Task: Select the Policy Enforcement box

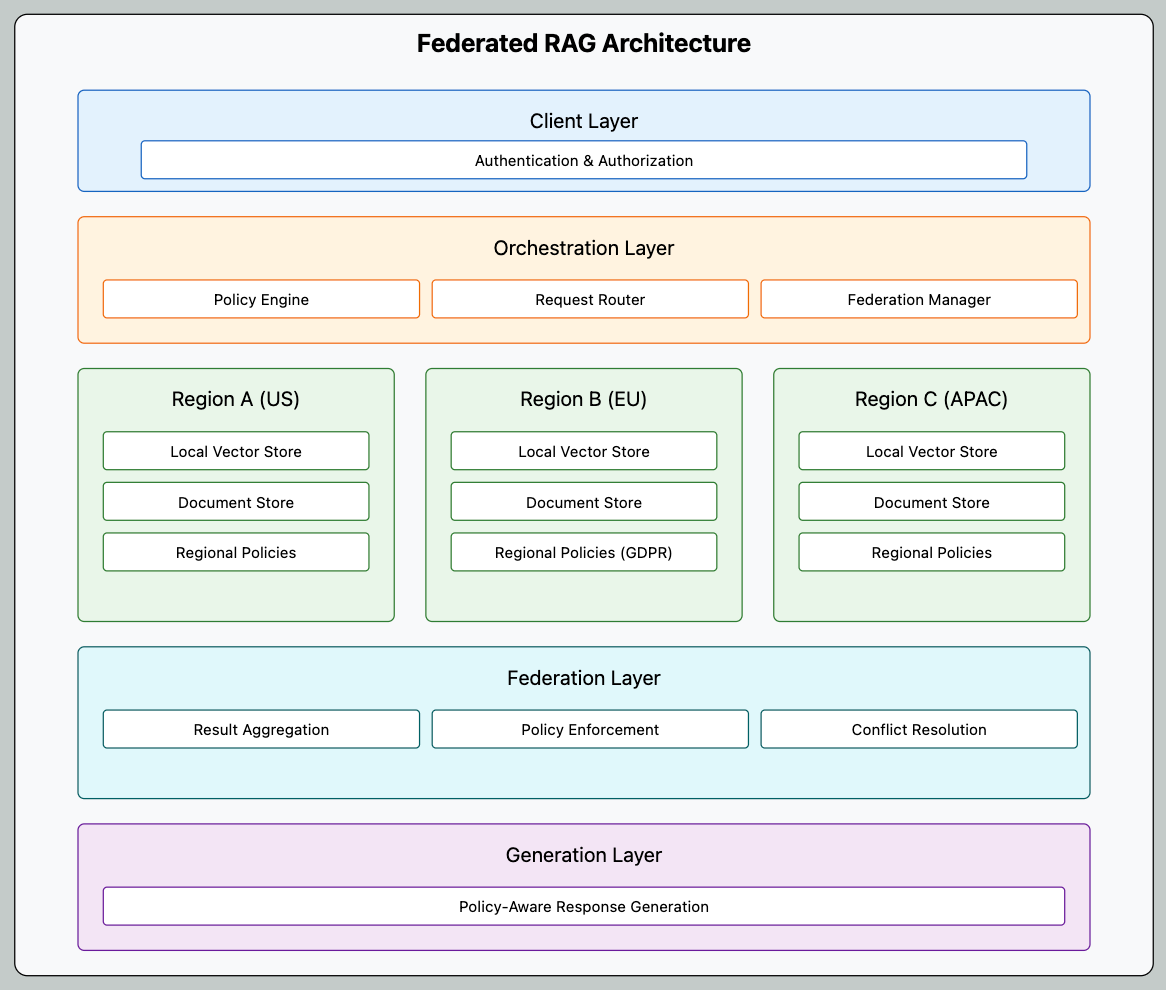Action: pos(590,729)
